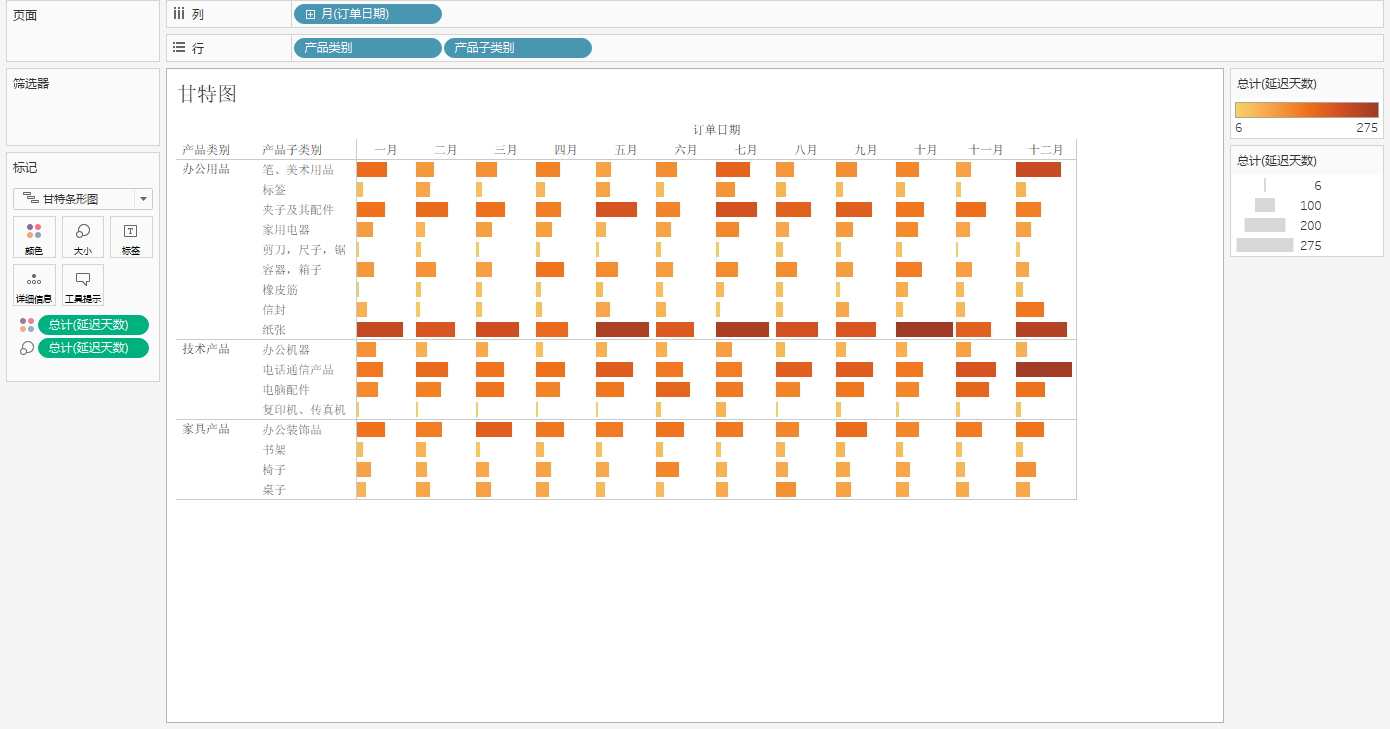Select the 信封 row label
The image size is (1390, 729).
[x=274, y=310]
